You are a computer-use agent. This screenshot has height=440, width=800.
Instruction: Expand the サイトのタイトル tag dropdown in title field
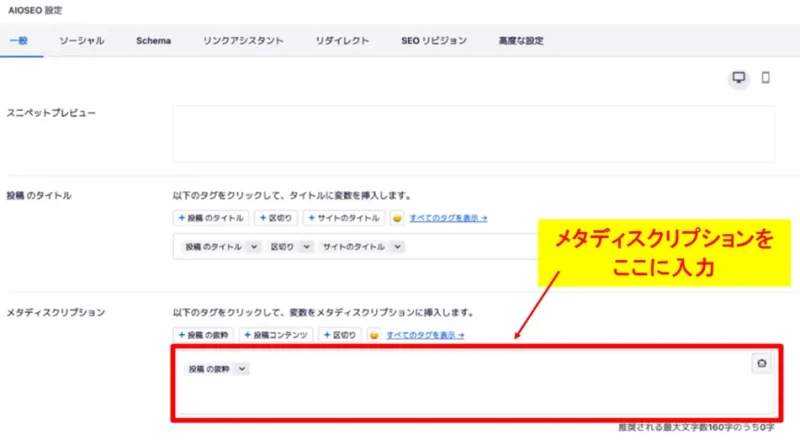click(397, 247)
